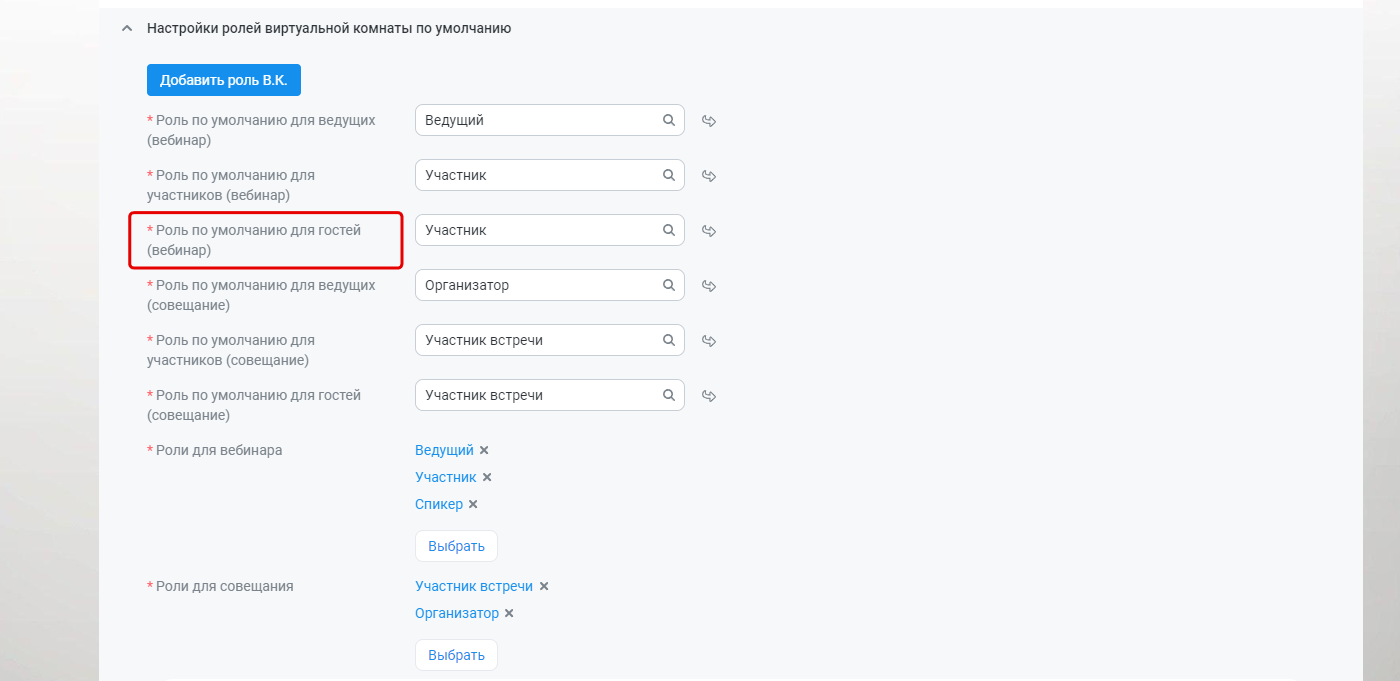Collapse the default virtual room roles section

click(126, 29)
